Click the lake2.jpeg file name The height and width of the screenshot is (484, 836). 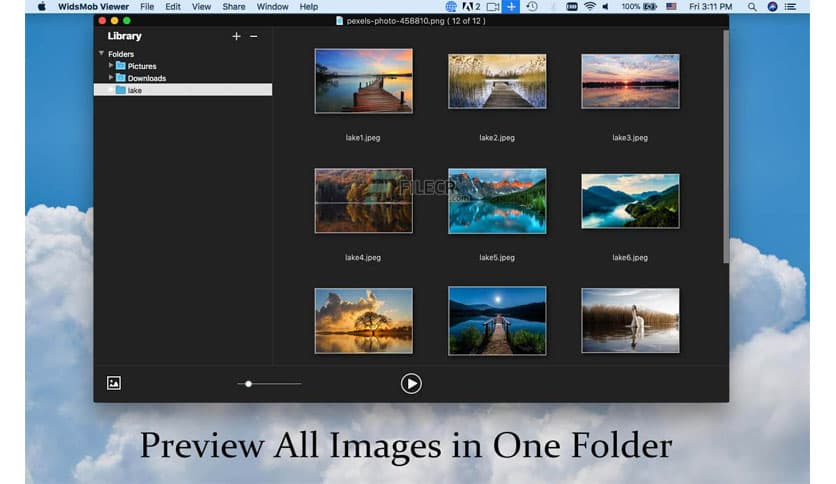point(497,138)
